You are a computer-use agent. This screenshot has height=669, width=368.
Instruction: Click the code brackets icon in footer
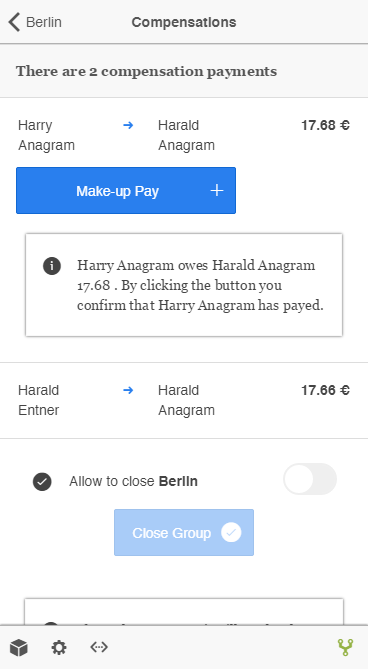tap(99, 647)
